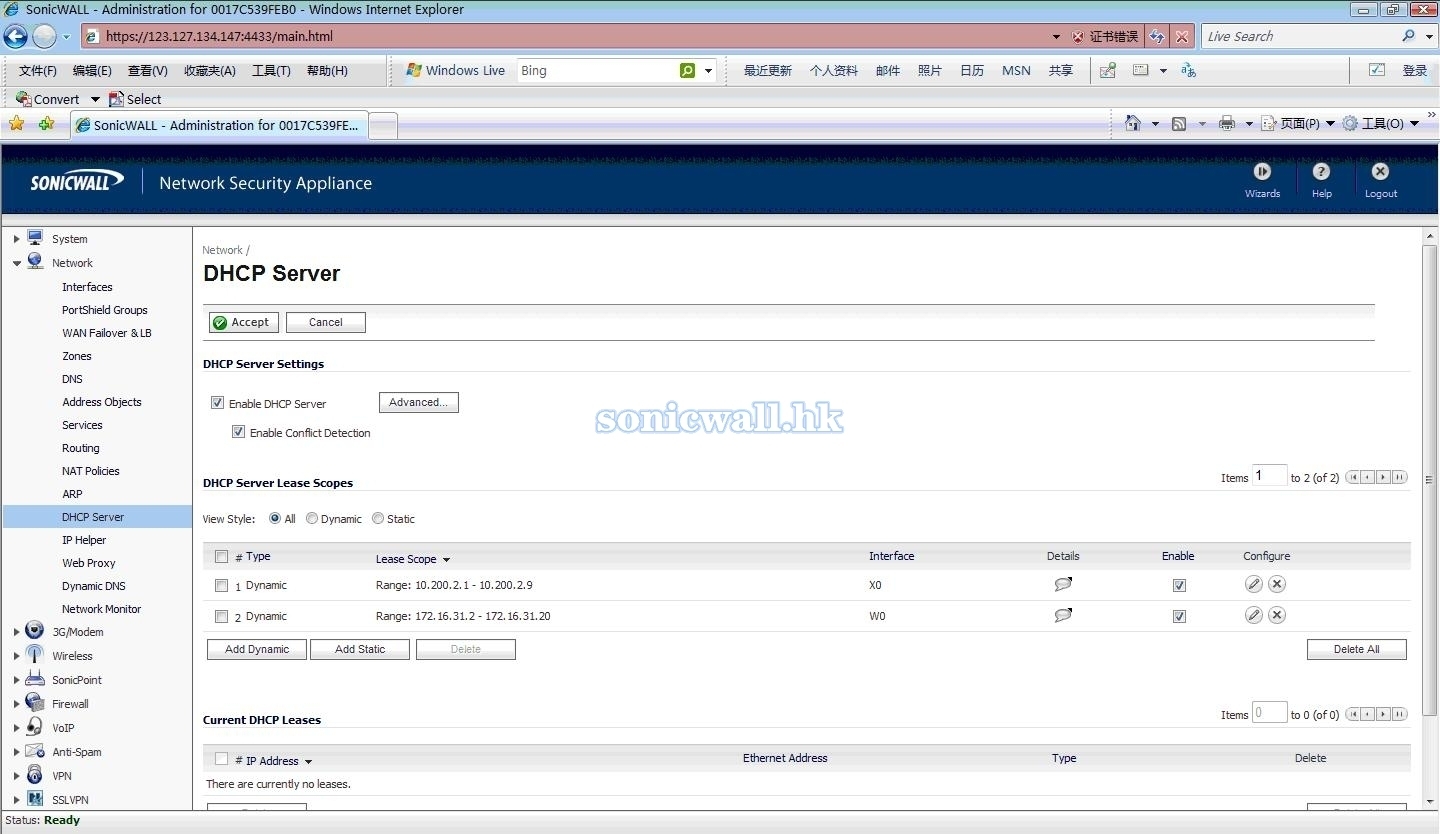Collapse the Network tree node
Viewport: 1440px width, 834px height.
(x=16, y=263)
